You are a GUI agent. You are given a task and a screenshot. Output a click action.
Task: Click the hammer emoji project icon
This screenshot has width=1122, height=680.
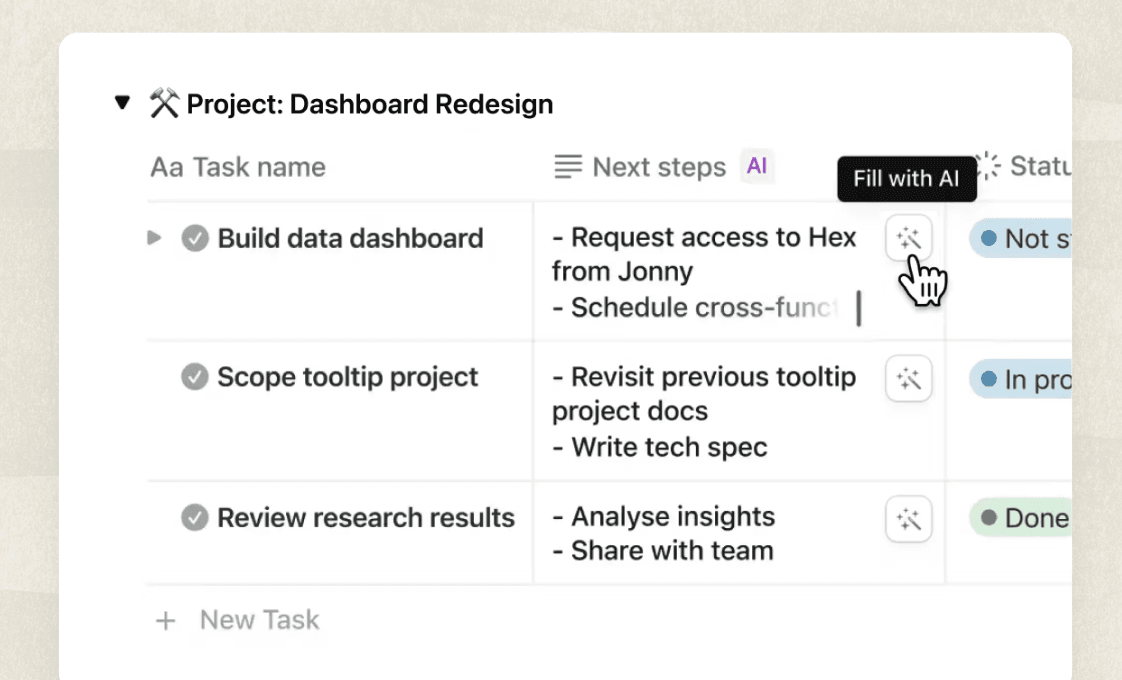tap(164, 103)
